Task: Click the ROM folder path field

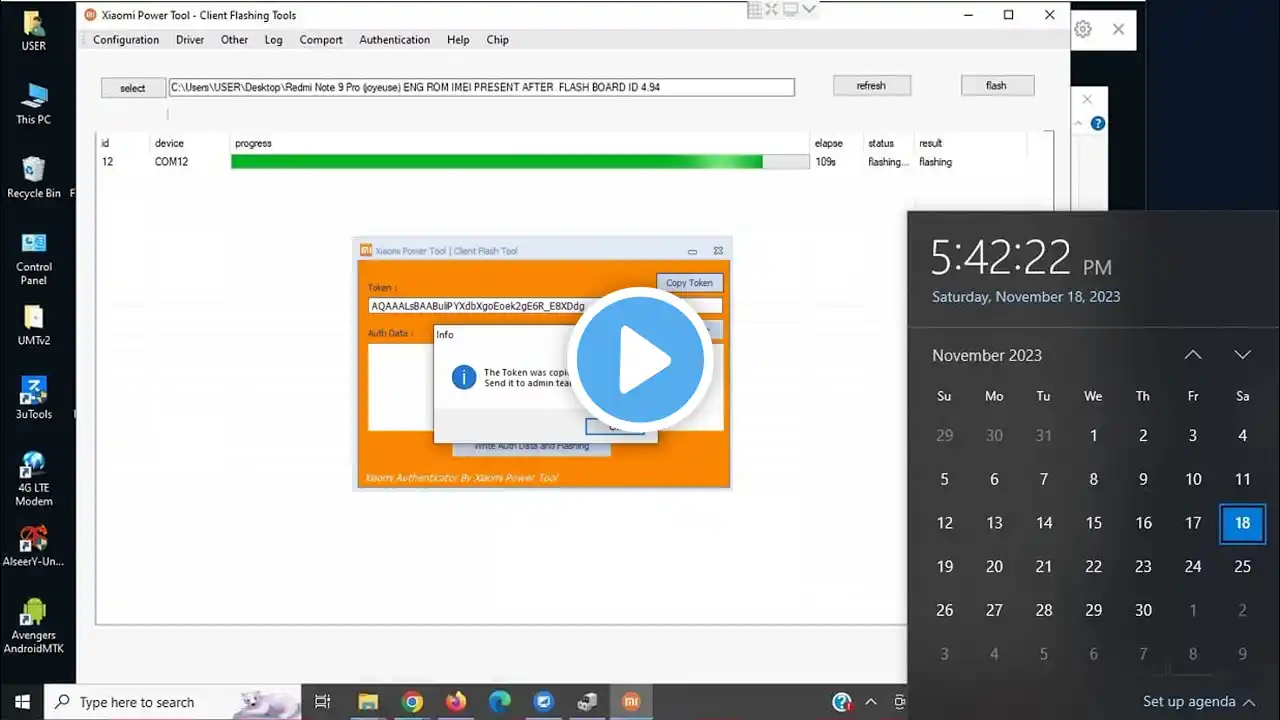Action: 481,87
